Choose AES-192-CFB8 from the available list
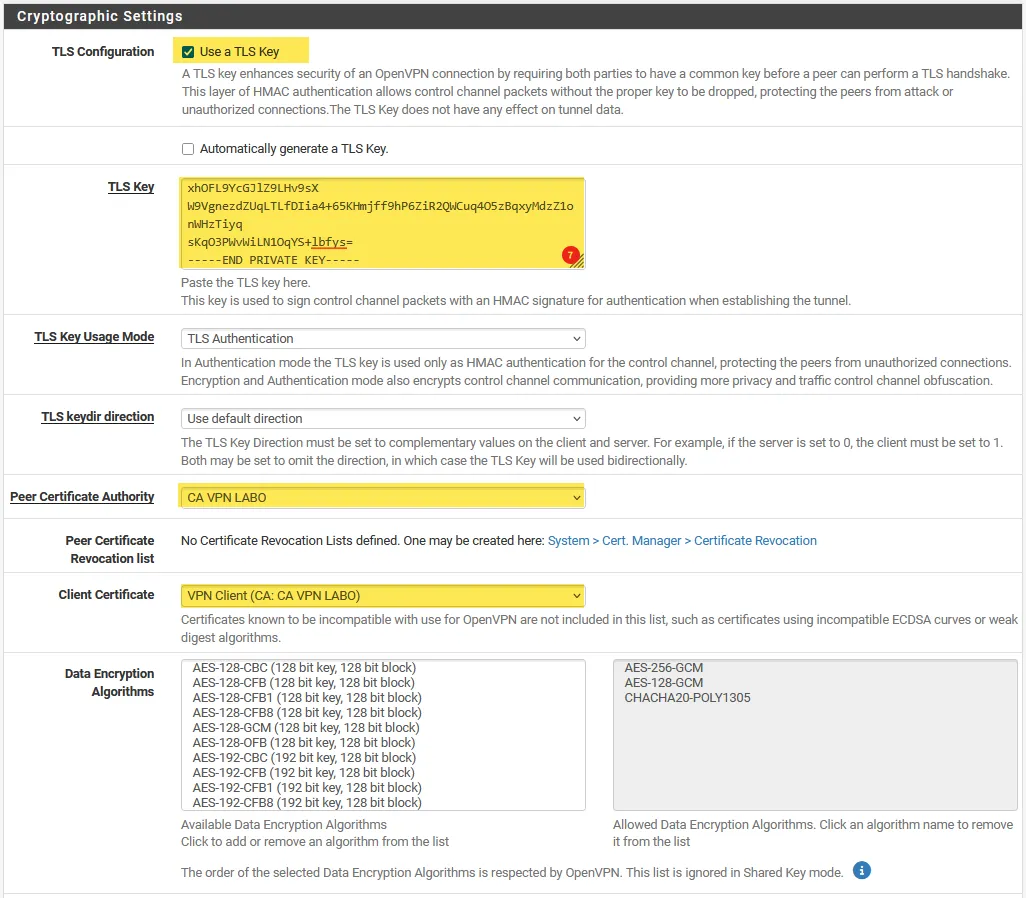 [307, 803]
